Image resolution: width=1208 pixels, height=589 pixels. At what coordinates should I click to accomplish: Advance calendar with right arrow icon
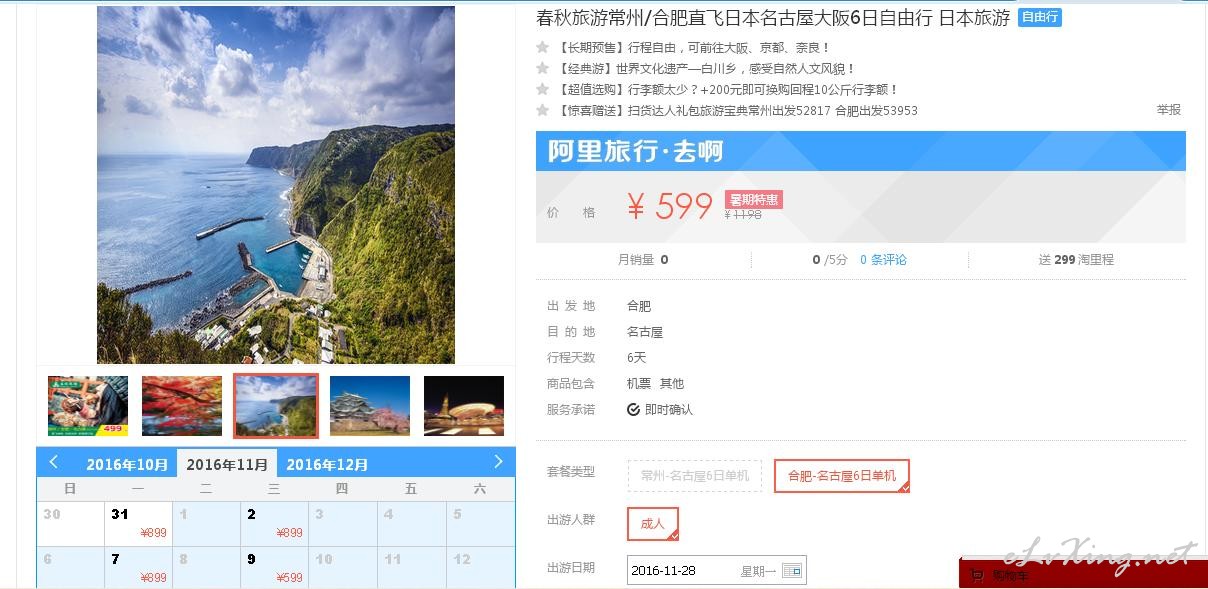[498, 462]
